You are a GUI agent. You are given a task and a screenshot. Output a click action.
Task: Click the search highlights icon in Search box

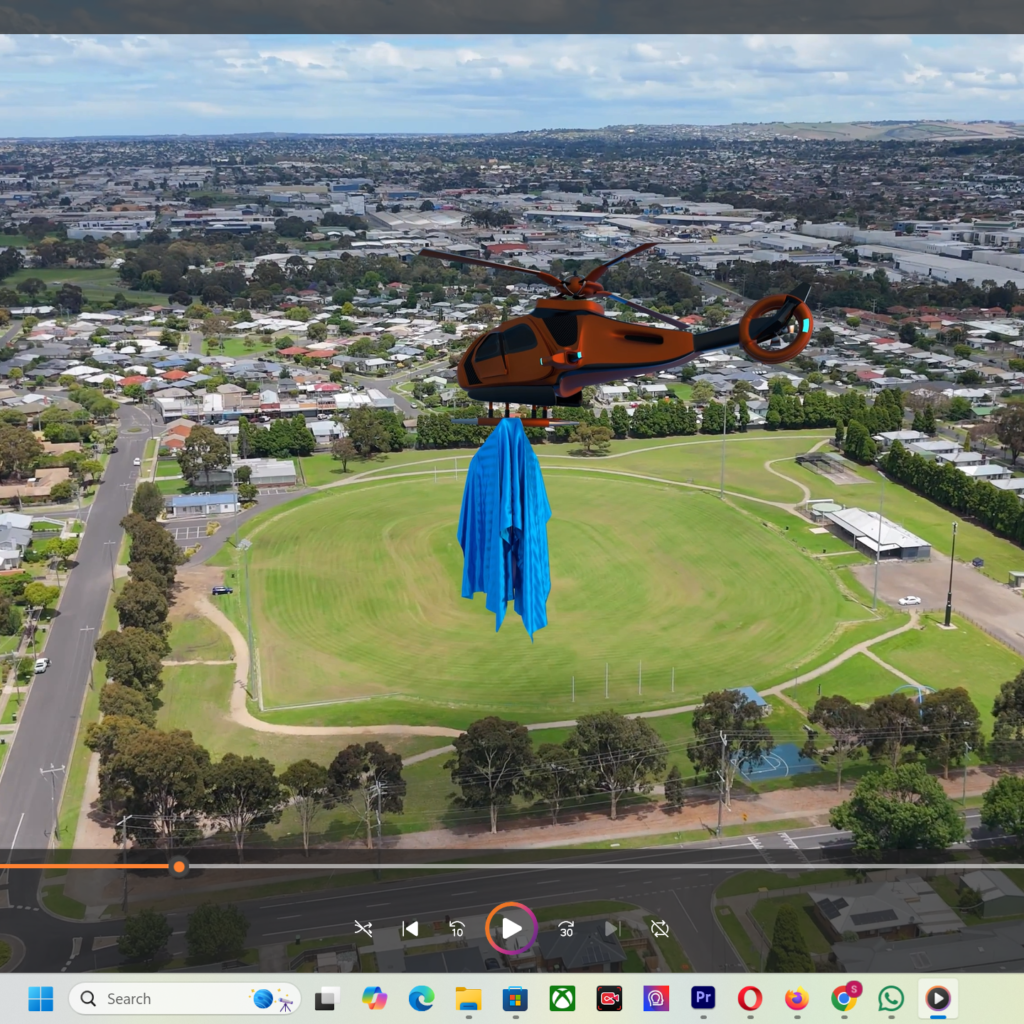[x=273, y=999]
